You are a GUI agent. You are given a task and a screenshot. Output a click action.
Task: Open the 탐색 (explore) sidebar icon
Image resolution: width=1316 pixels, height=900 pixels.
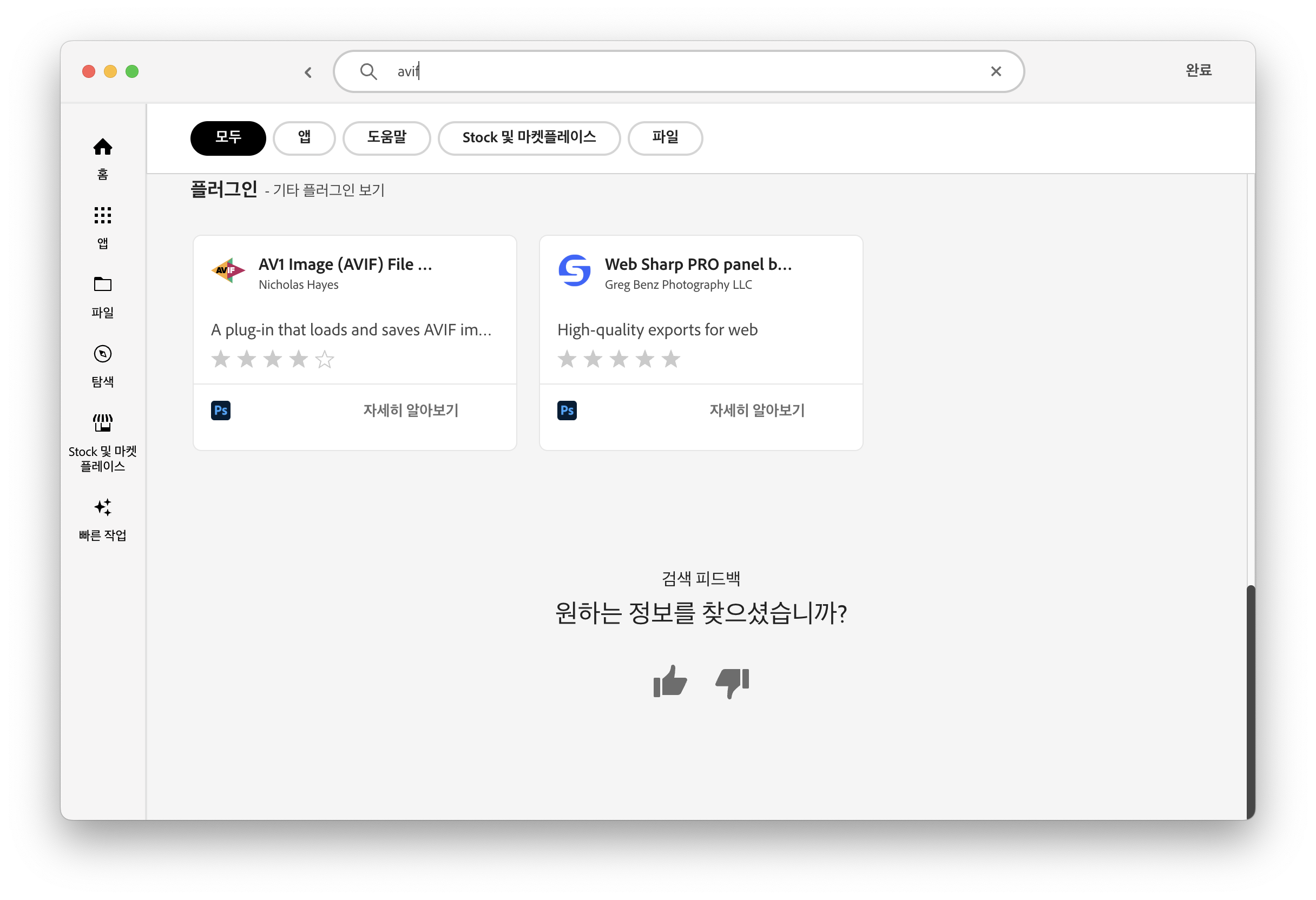click(102, 365)
